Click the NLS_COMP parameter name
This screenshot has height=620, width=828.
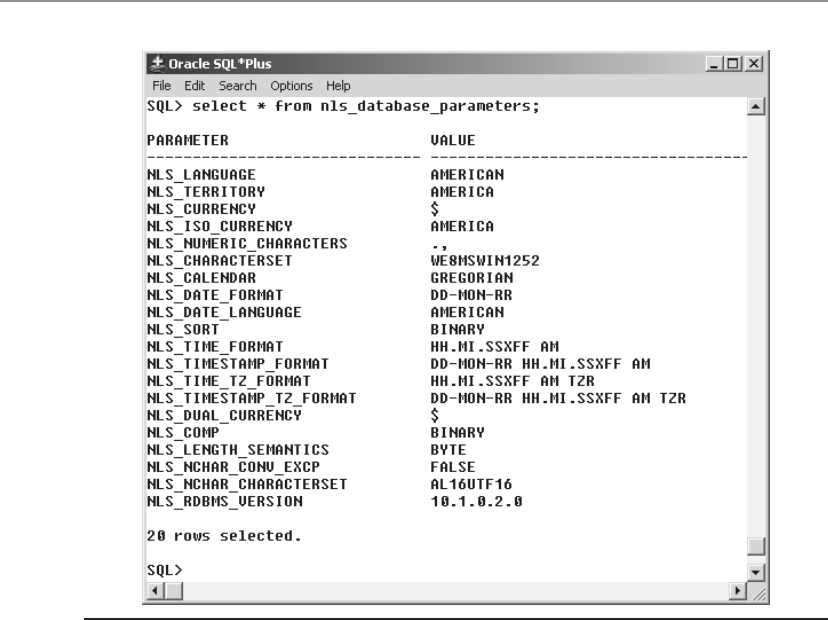[x=183, y=433]
